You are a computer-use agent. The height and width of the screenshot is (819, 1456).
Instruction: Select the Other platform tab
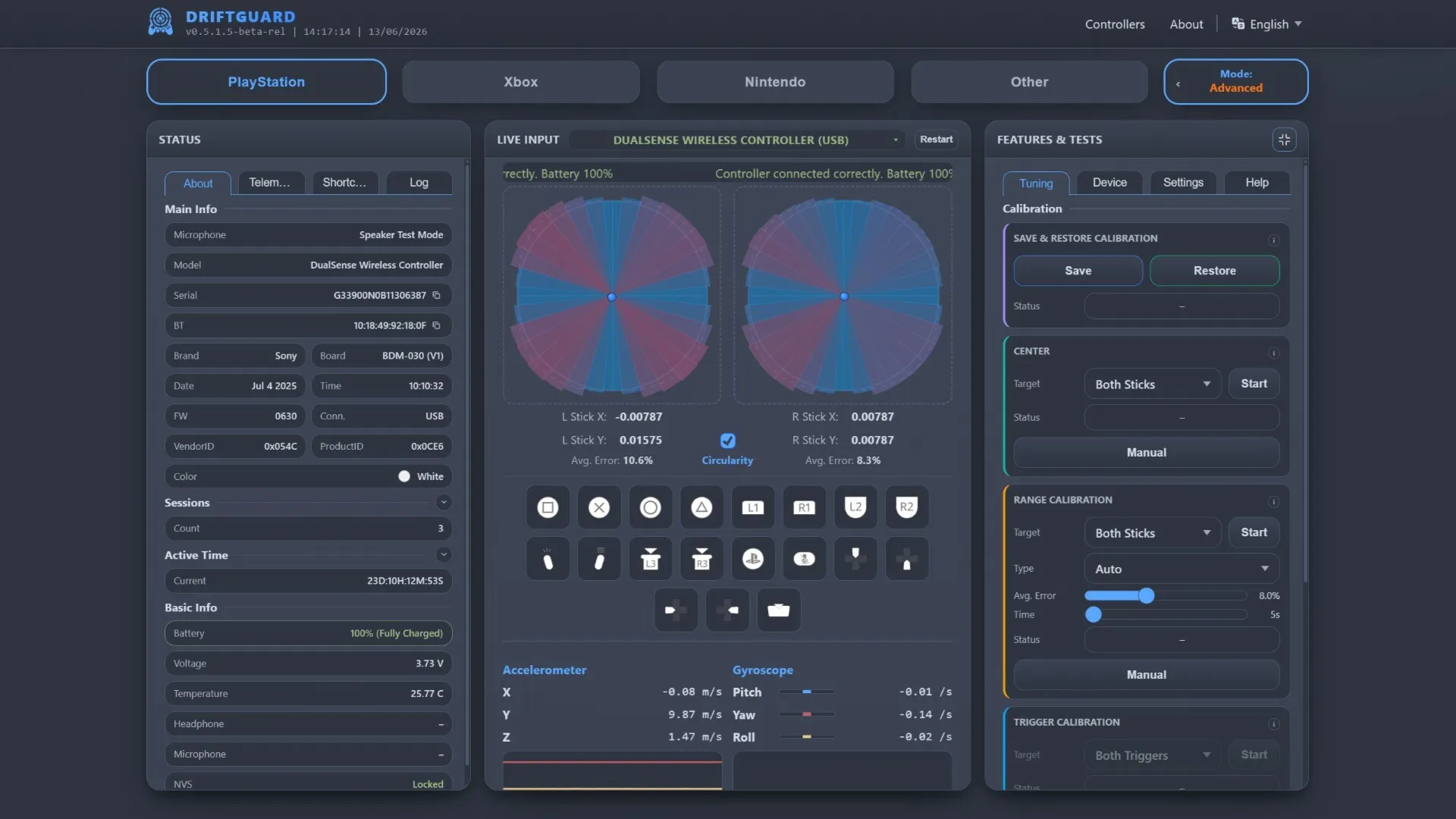click(x=1029, y=81)
